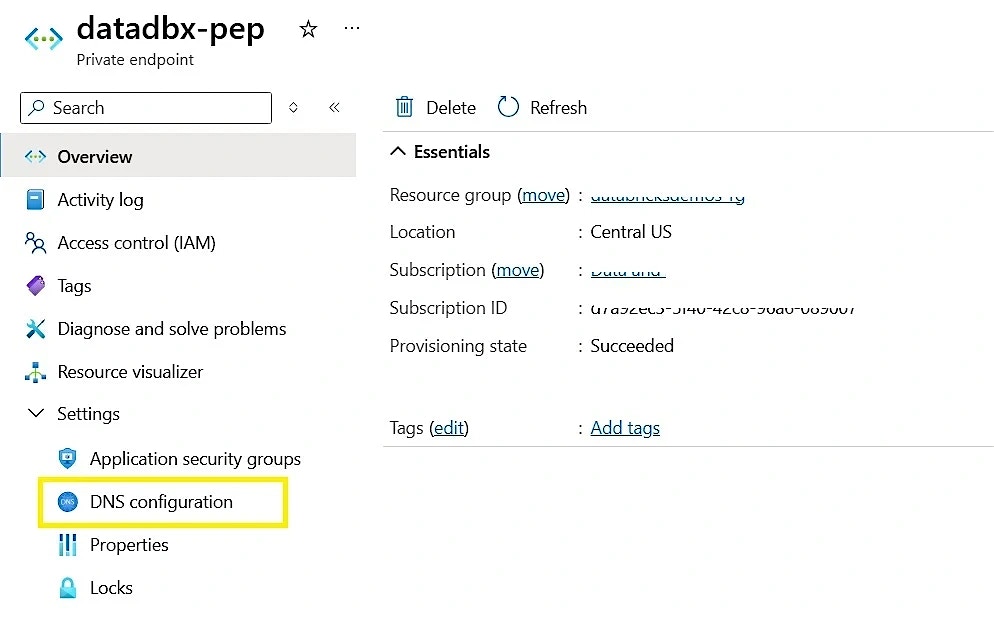994x617 pixels.
Task: Click the favorite star icon
Action: click(308, 29)
